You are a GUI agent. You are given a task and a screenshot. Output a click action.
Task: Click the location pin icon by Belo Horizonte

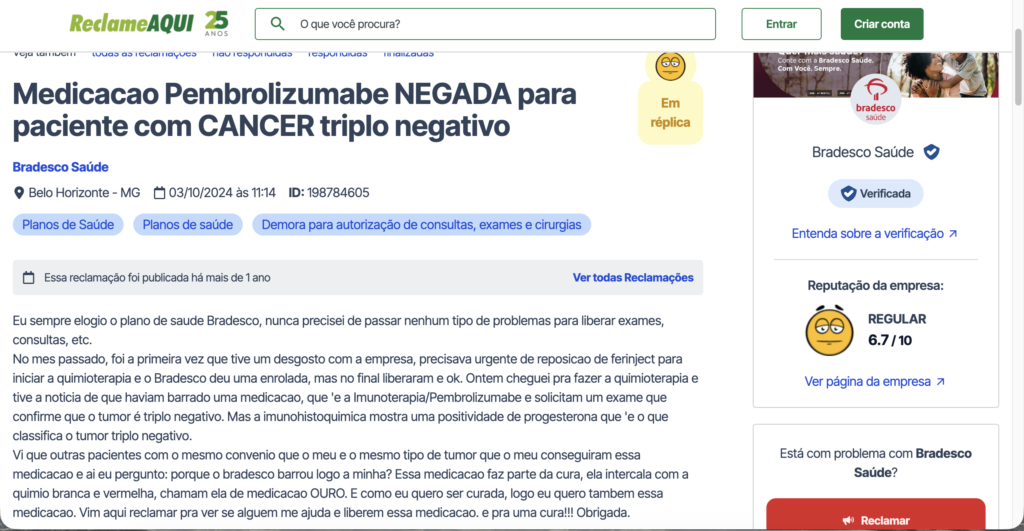point(19,193)
